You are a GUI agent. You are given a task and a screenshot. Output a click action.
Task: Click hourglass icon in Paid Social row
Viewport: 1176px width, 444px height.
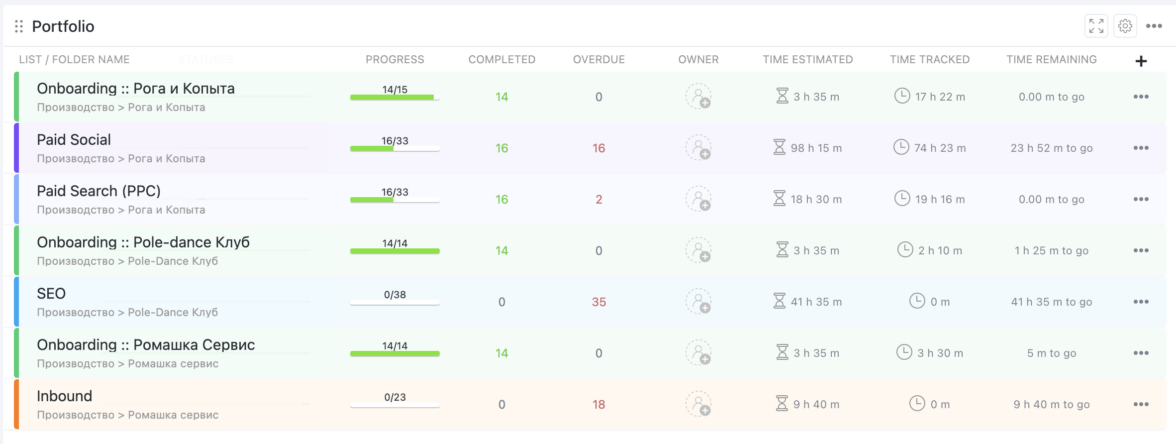(779, 147)
